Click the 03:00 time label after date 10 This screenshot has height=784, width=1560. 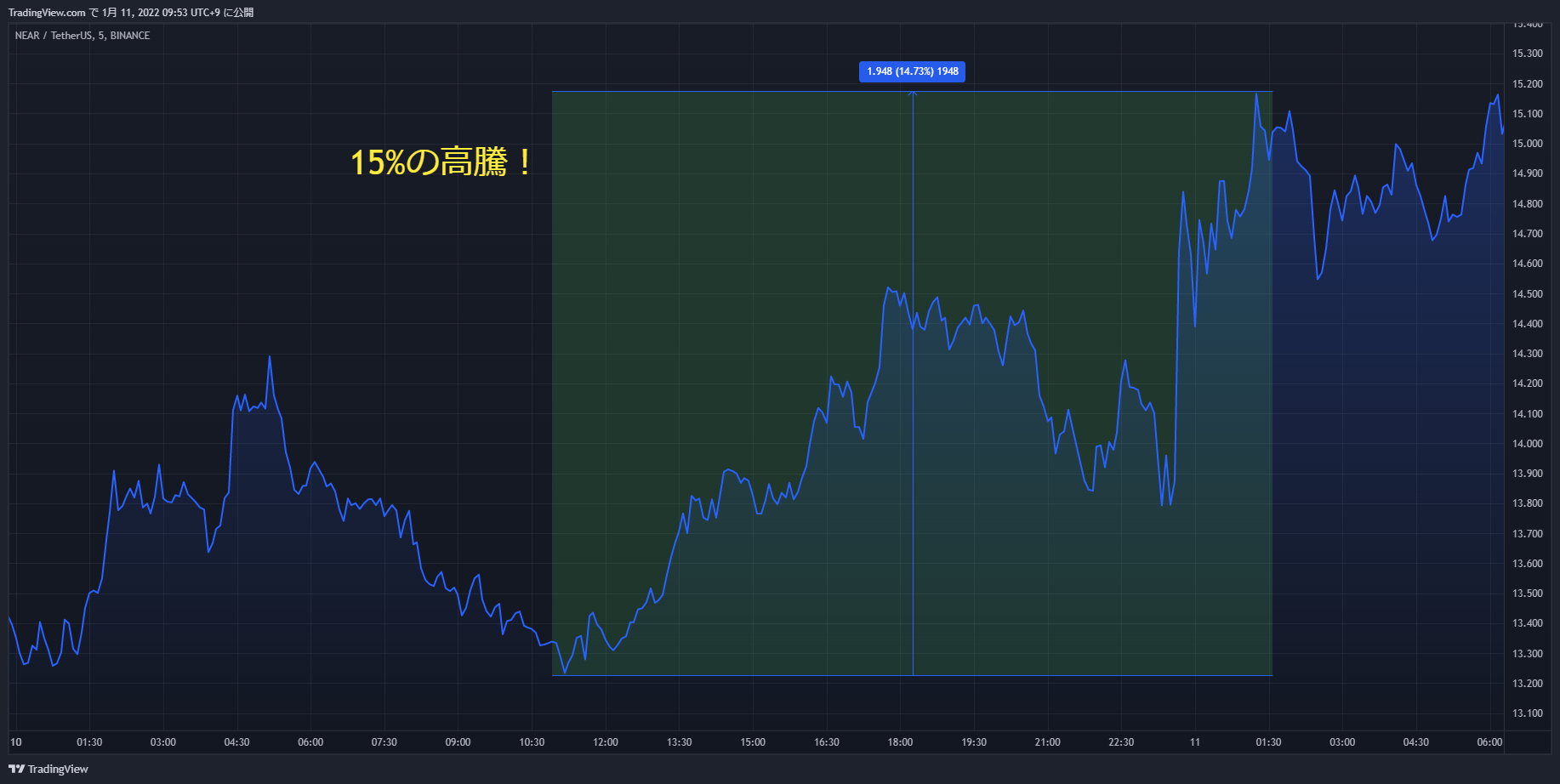(163, 742)
